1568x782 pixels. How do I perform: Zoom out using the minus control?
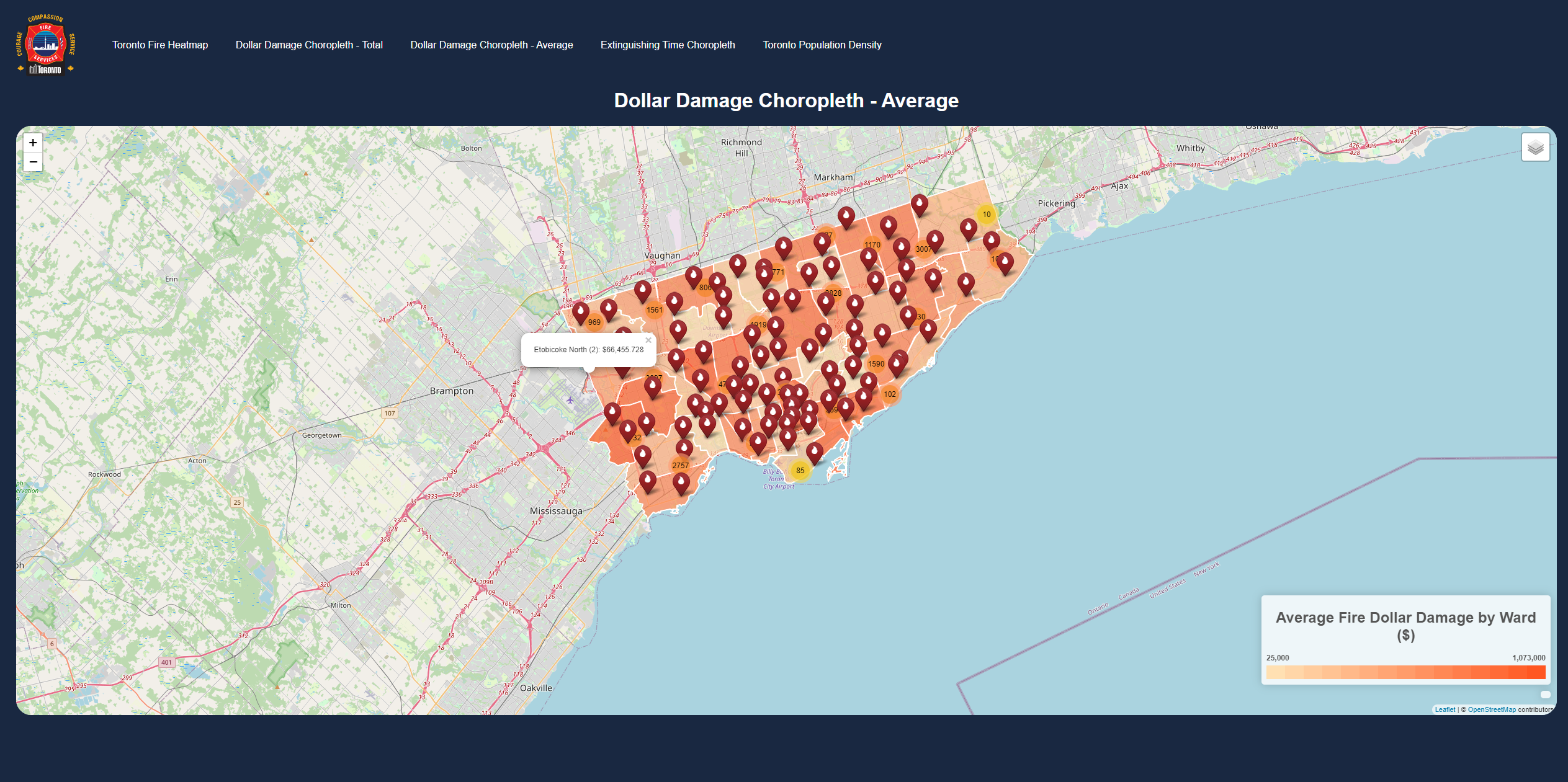(x=32, y=162)
